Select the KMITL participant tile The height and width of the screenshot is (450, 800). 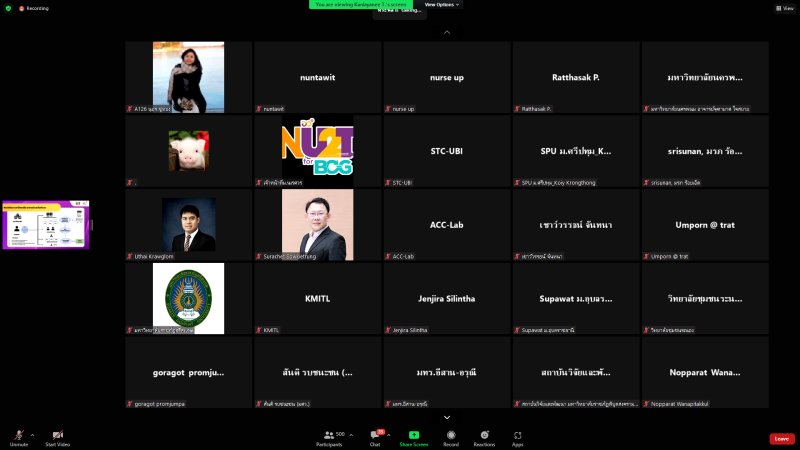coord(318,299)
